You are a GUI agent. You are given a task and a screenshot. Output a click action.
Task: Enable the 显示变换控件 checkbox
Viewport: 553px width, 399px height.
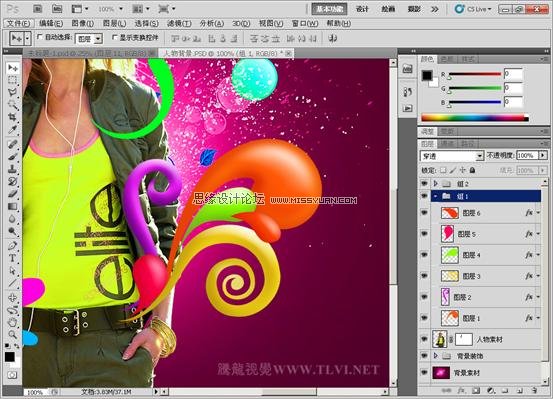[x=115, y=37]
